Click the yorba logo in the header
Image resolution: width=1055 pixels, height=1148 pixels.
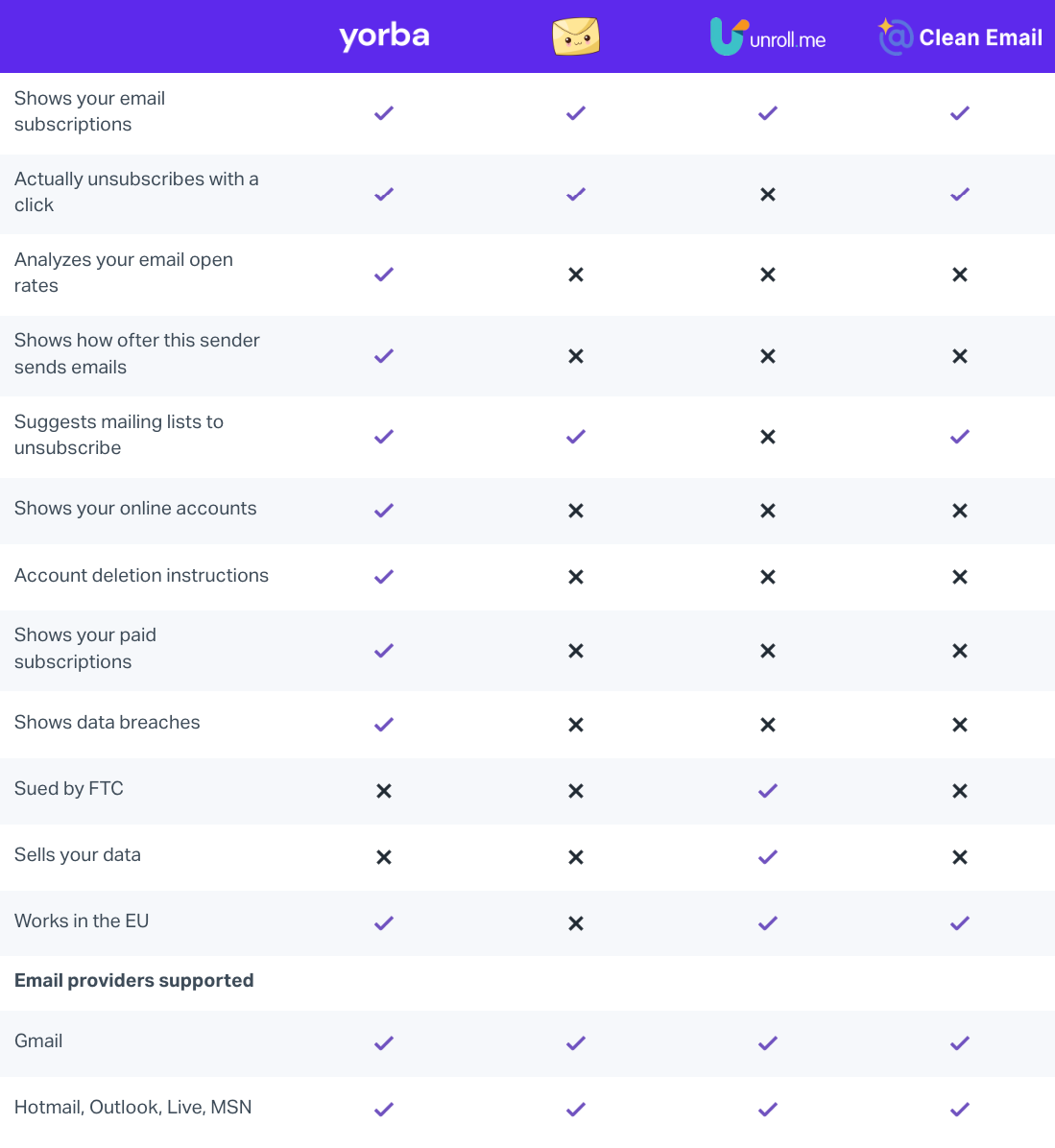(x=384, y=36)
